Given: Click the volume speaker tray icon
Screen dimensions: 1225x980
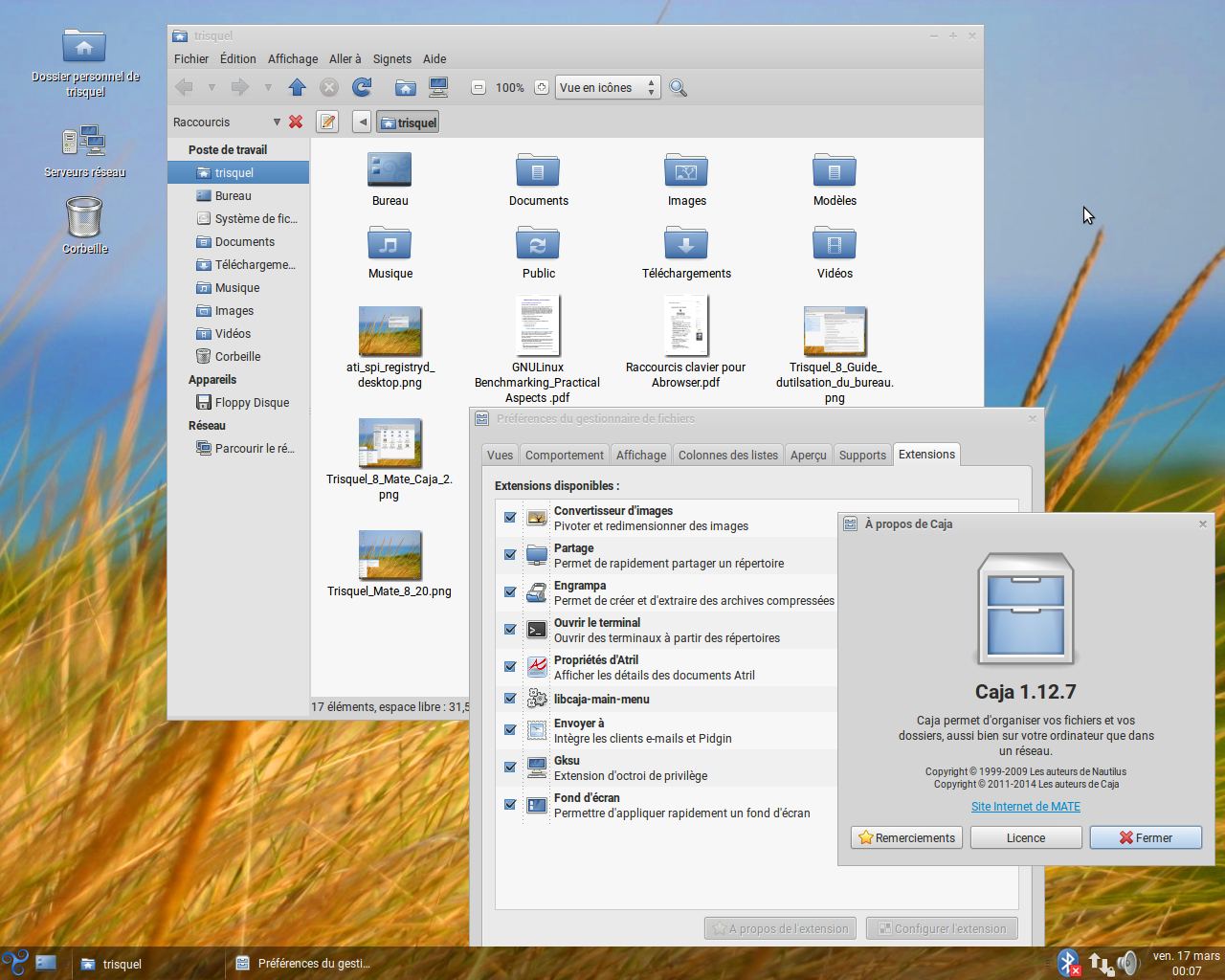Looking at the screenshot, I should click(1127, 963).
